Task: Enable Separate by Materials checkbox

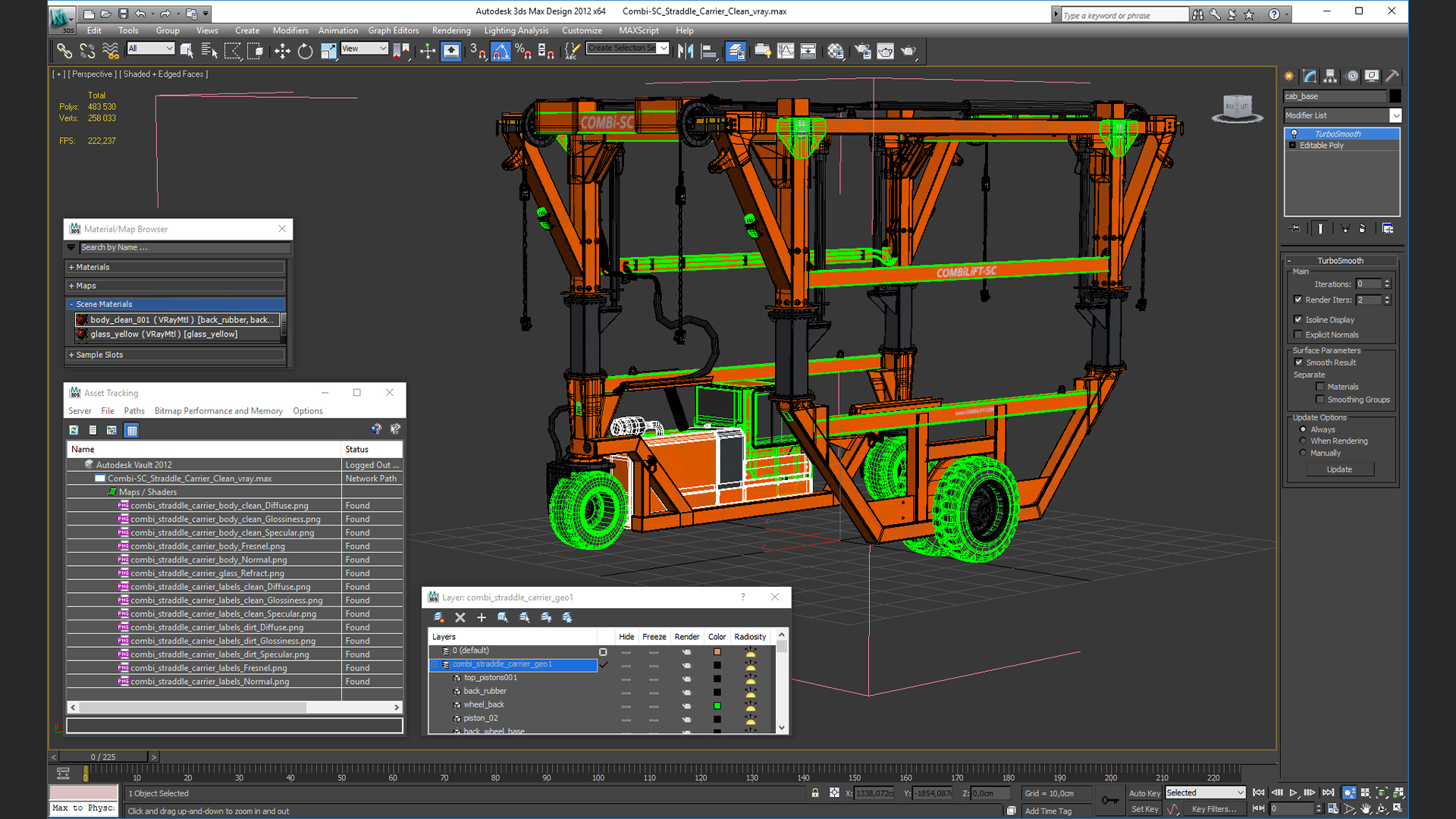Action: tap(1320, 387)
